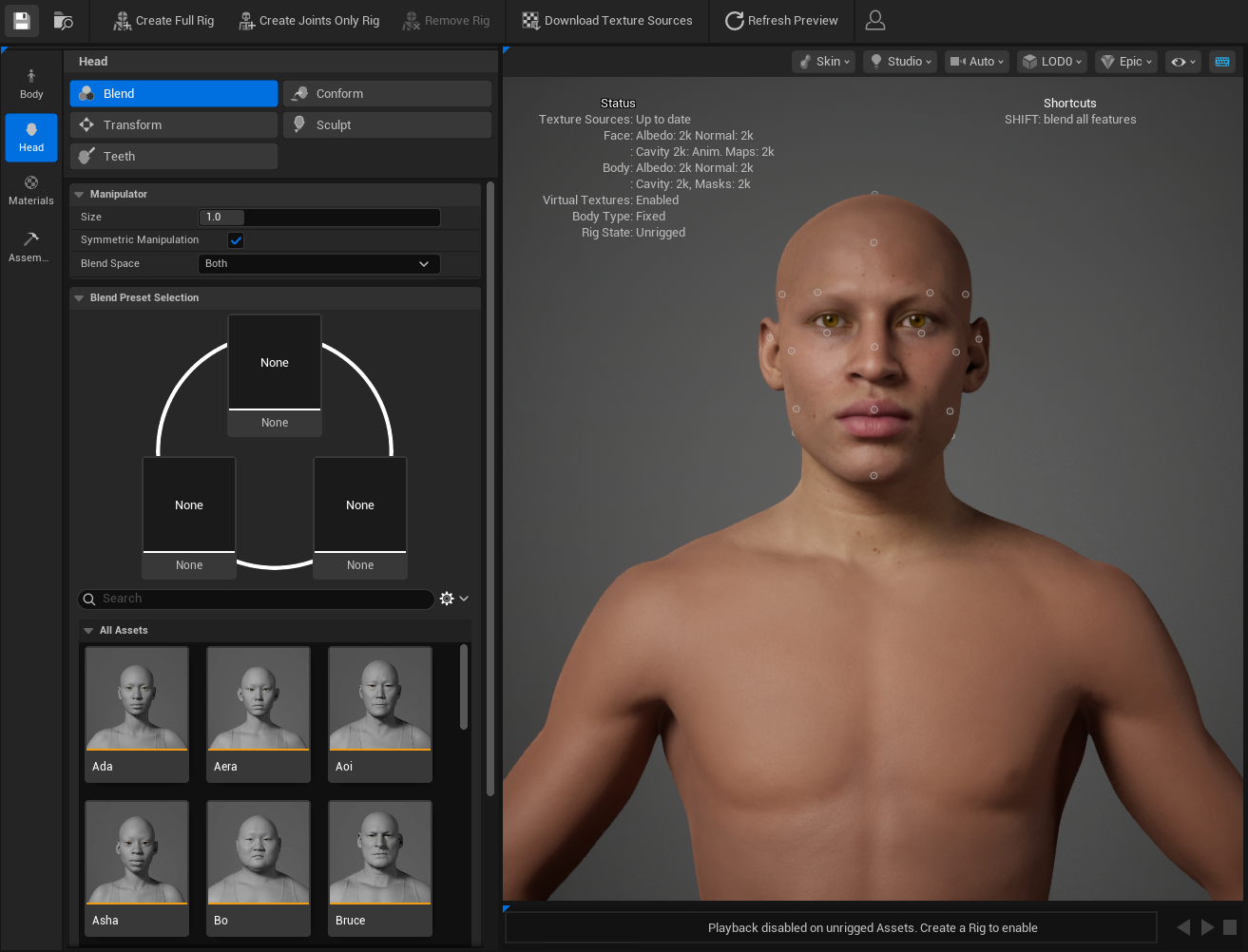
Task: Click the manipulator Size slider
Action: pos(319,217)
